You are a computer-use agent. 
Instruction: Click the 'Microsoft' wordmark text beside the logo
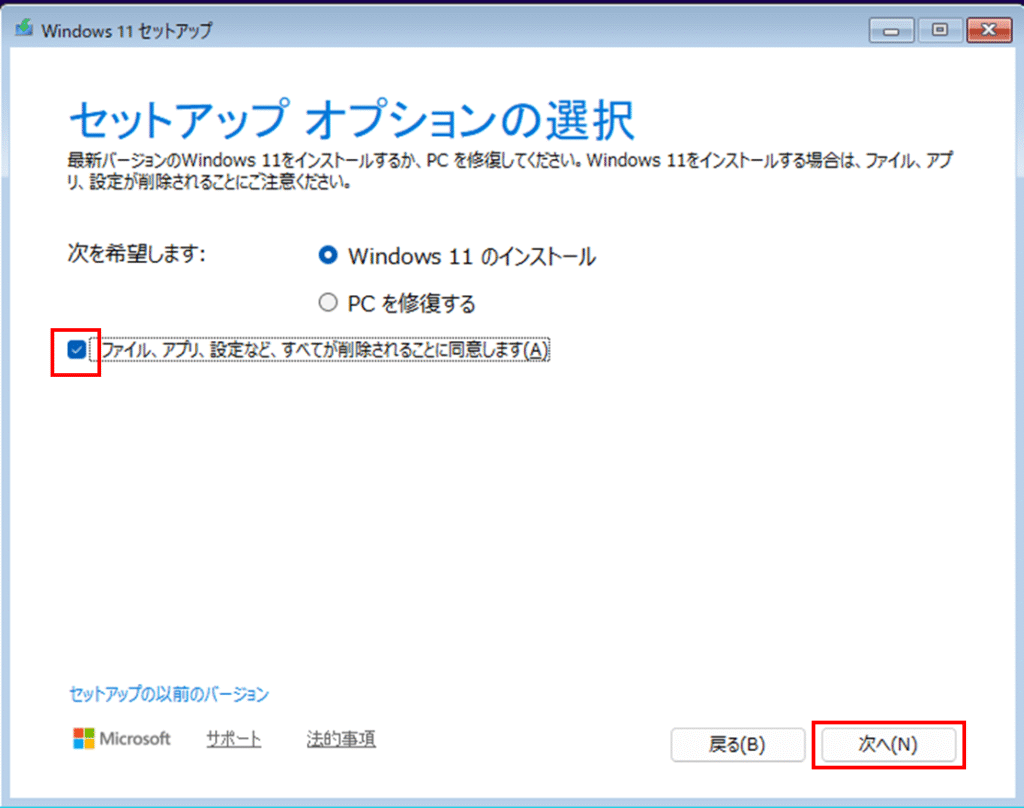coord(135,739)
